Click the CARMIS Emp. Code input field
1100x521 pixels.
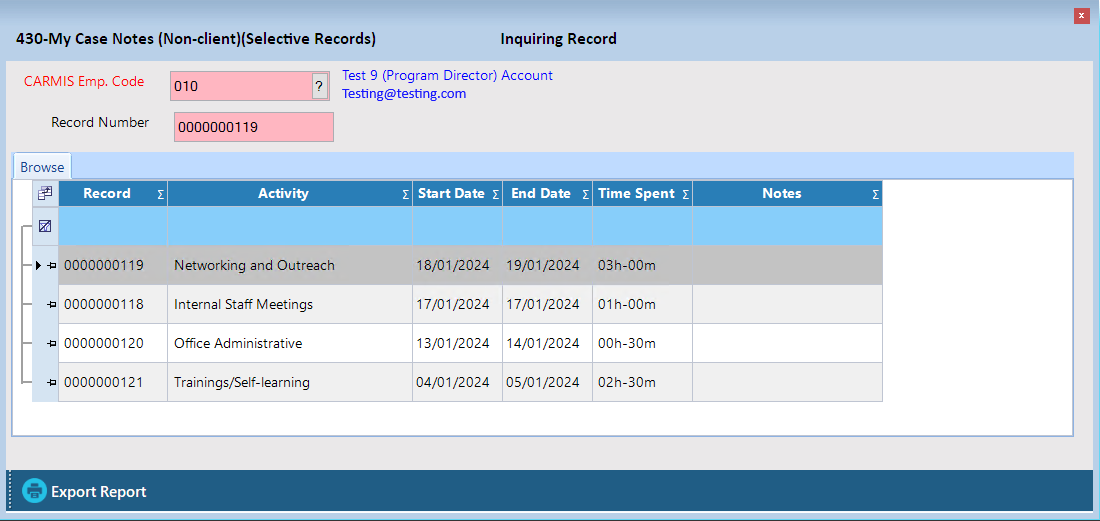click(240, 87)
